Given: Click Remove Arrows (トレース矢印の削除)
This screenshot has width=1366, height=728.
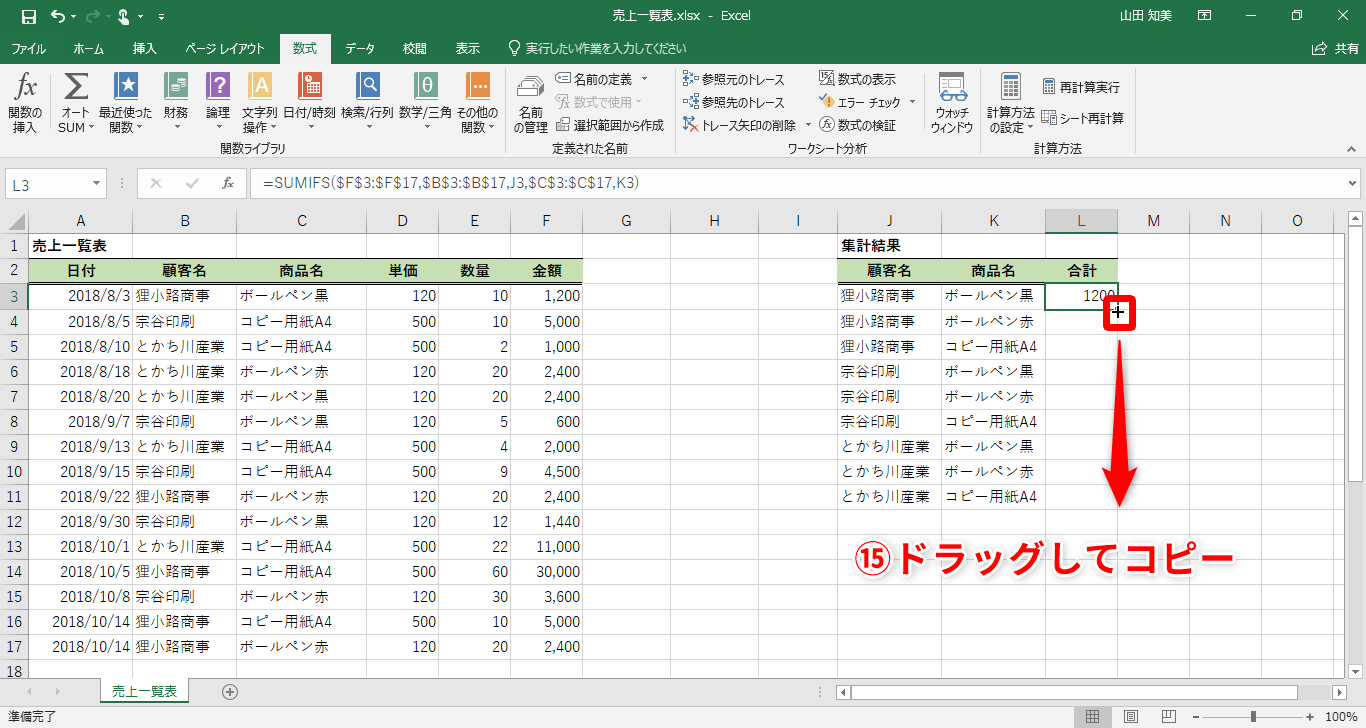Looking at the screenshot, I should (x=740, y=125).
